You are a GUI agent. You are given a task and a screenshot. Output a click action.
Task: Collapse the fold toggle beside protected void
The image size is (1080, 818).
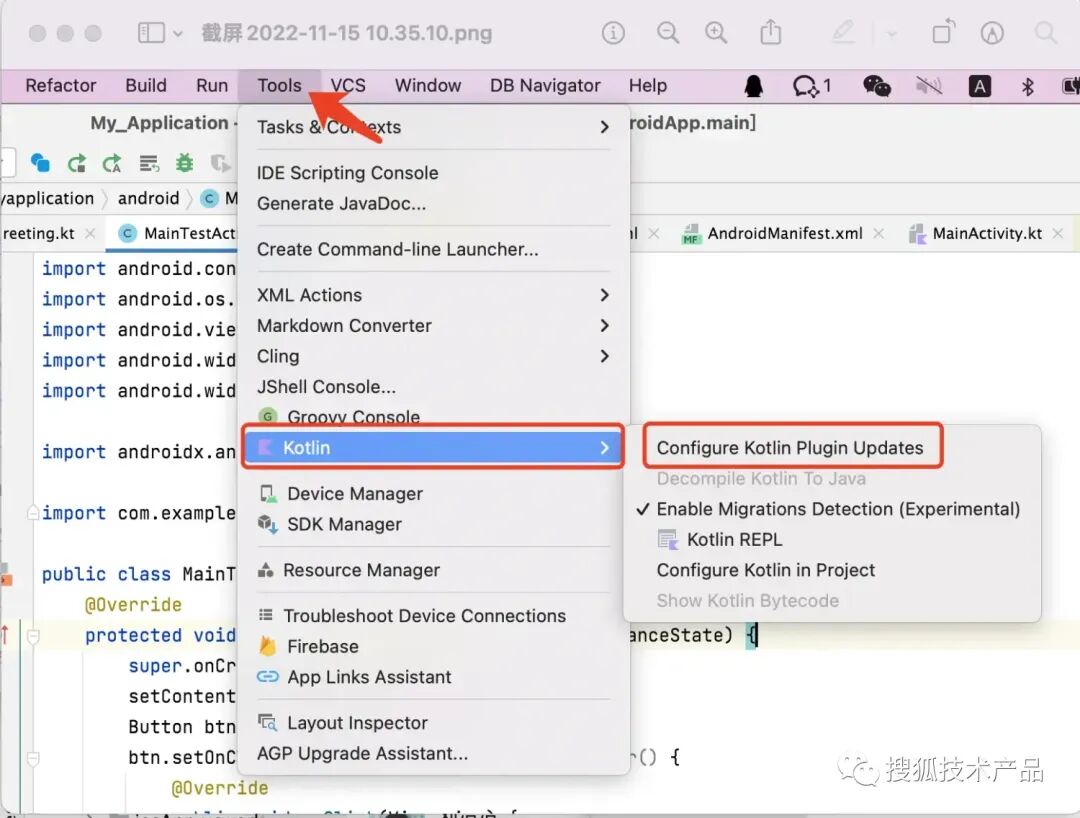tap(32, 636)
